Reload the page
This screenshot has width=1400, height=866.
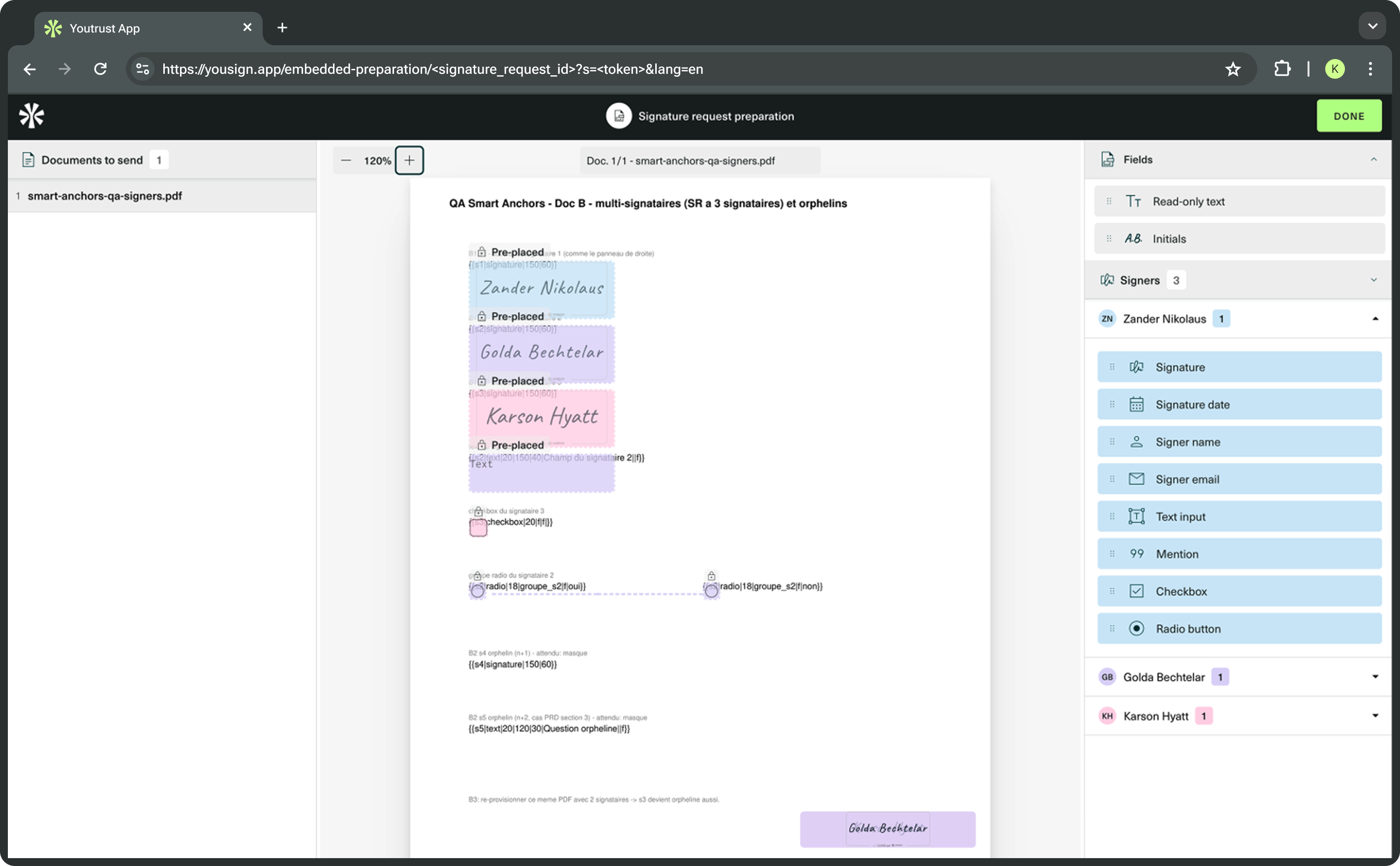tap(100, 69)
